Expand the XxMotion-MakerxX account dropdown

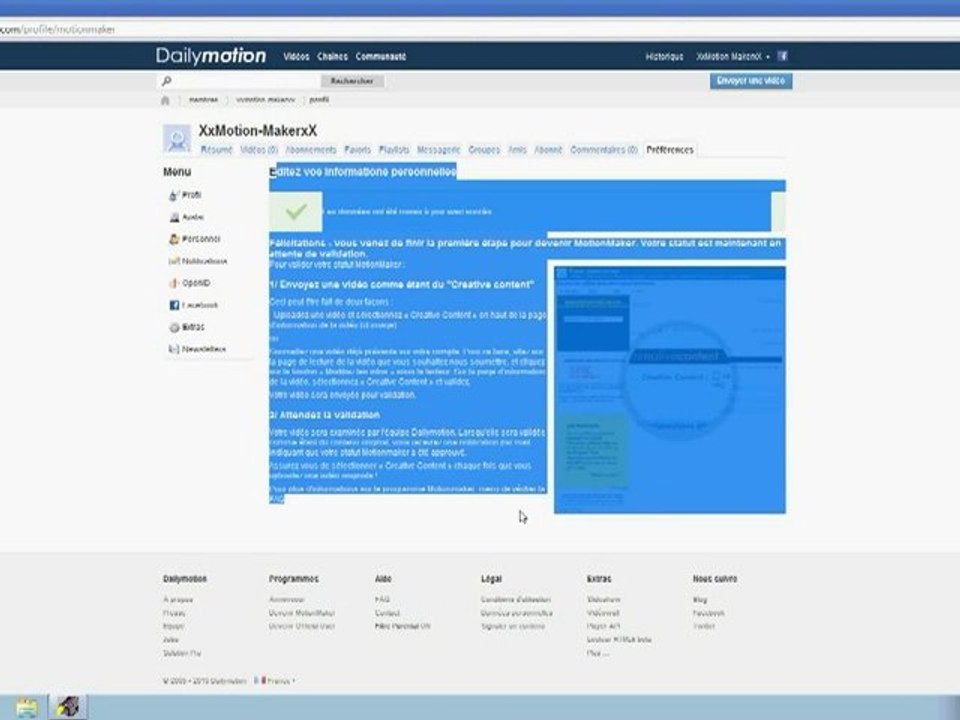[733, 56]
